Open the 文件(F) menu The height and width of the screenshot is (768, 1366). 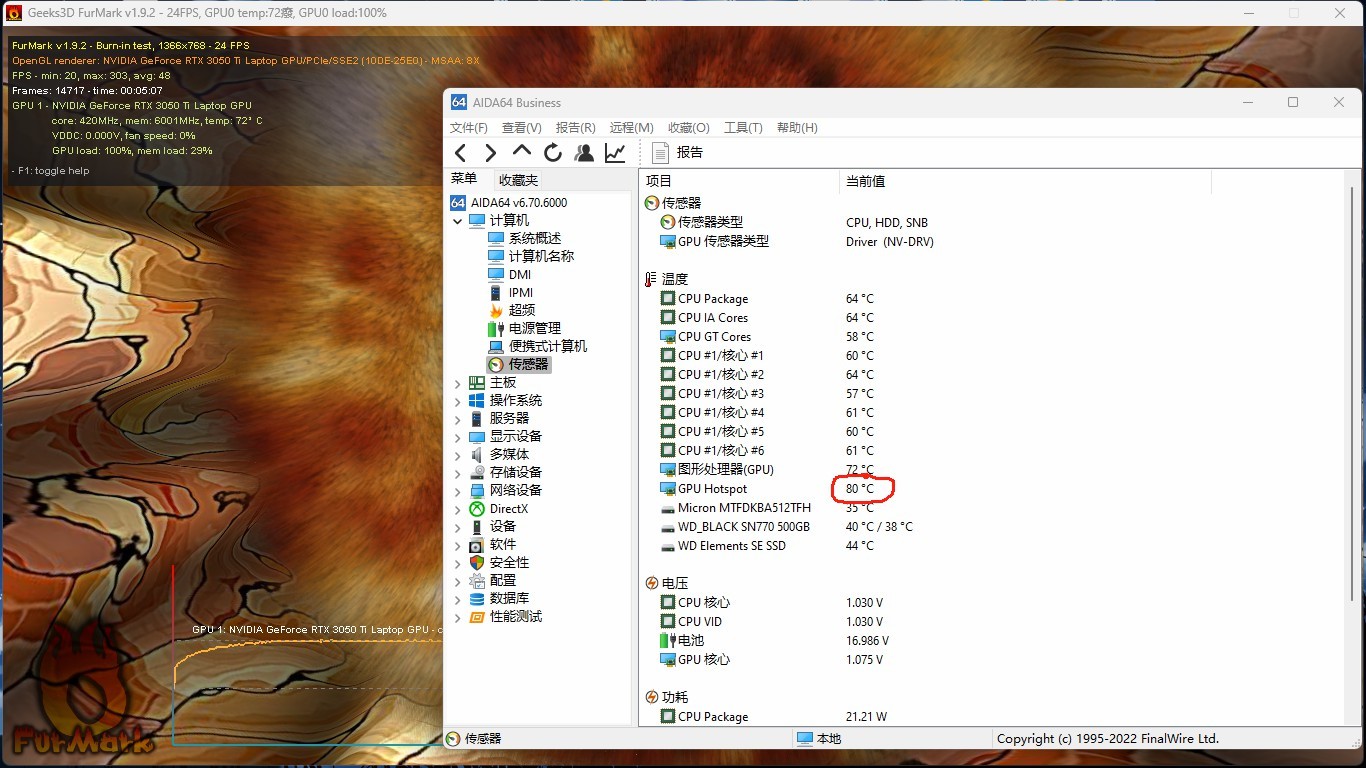click(469, 127)
